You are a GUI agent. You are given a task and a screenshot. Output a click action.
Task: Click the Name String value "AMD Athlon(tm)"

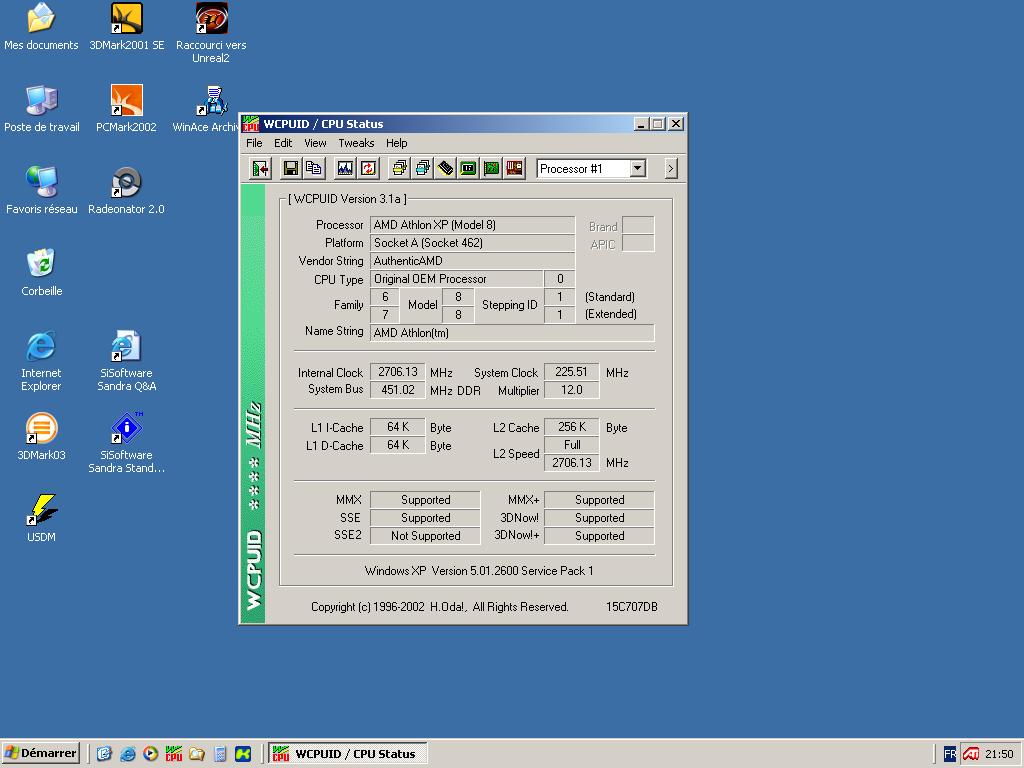click(512, 332)
